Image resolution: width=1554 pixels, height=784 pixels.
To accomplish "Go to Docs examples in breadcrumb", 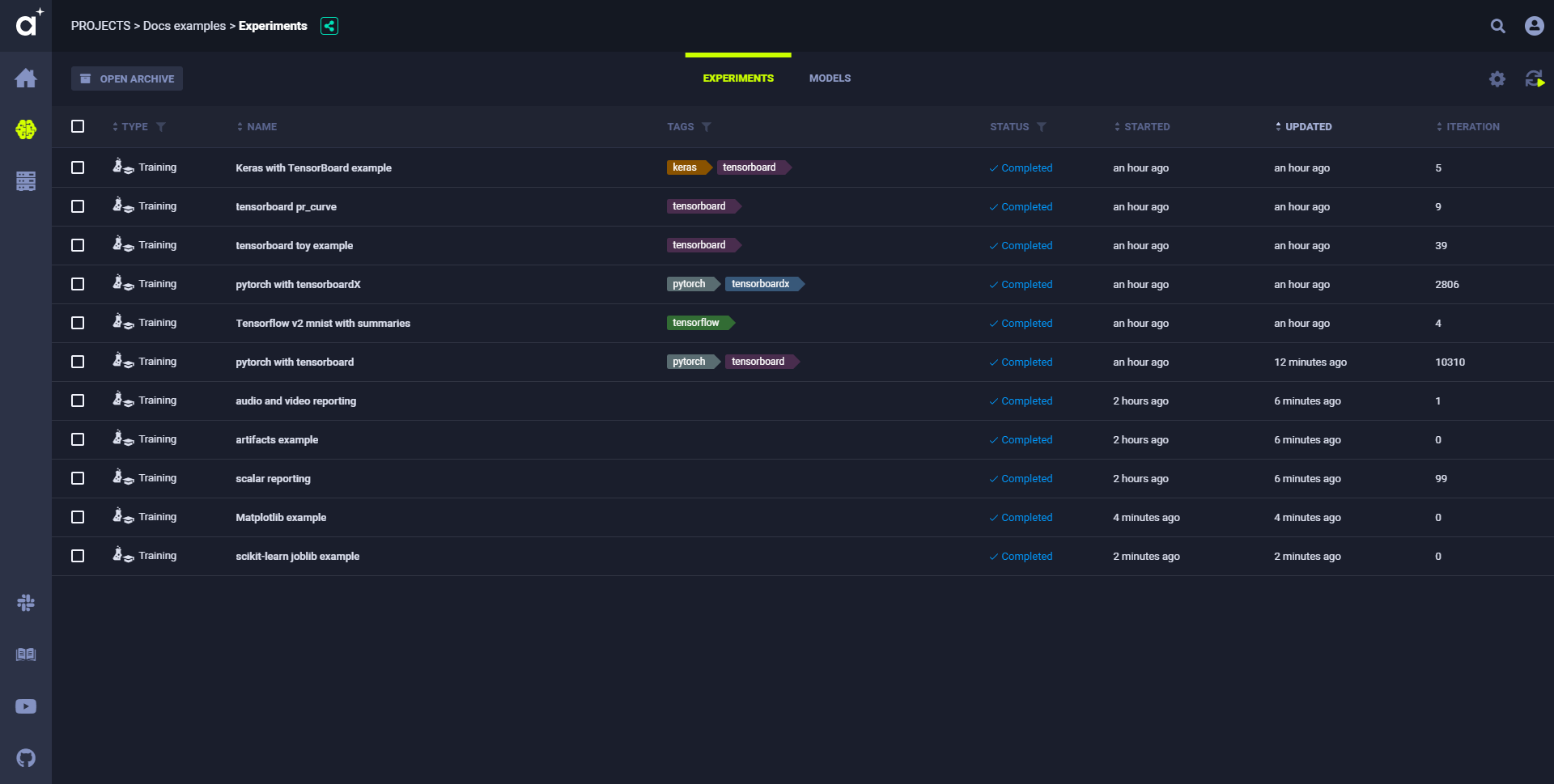I will 185,26.
